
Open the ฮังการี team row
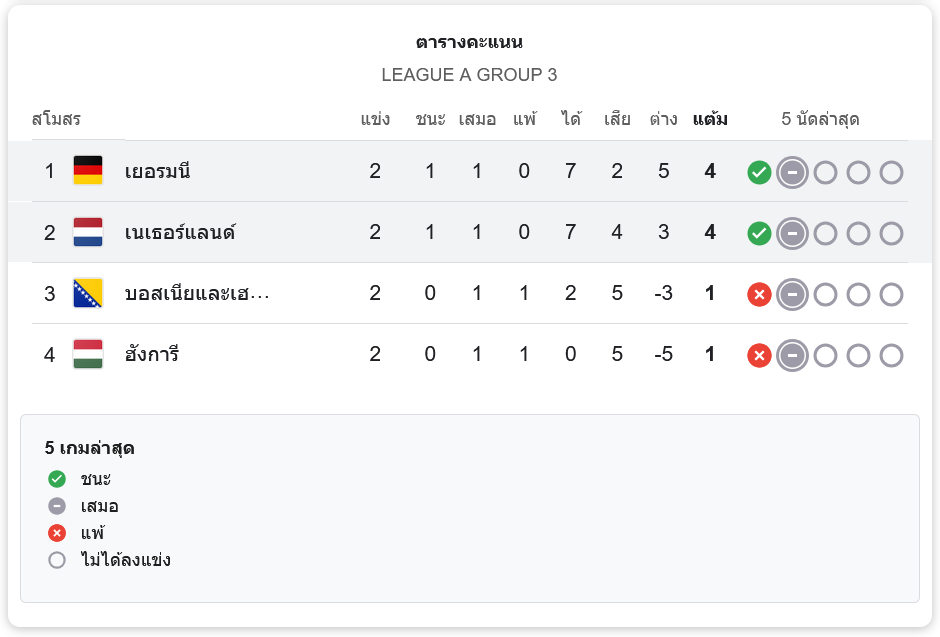pos(470,354)
